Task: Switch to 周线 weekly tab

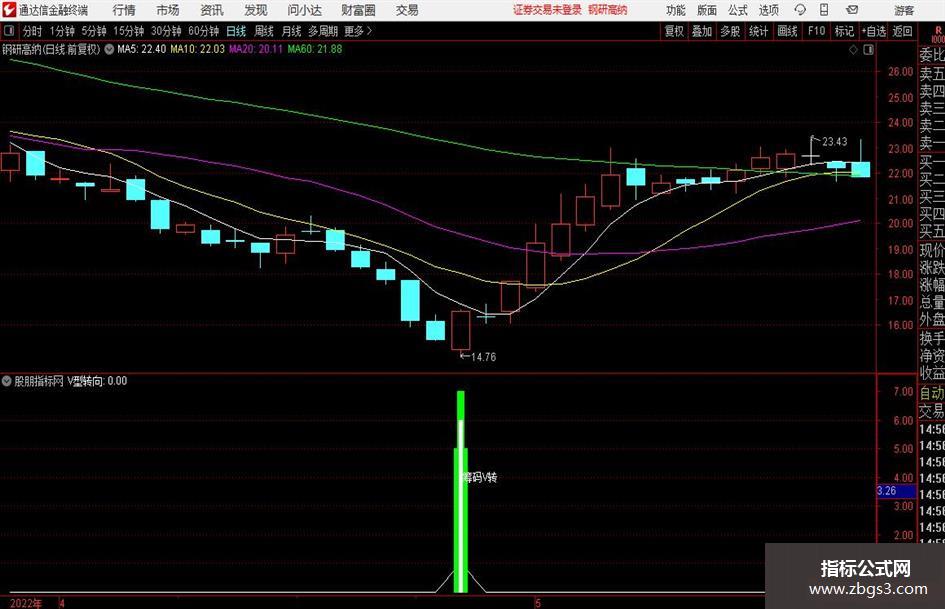Action: tap(264, 31)
